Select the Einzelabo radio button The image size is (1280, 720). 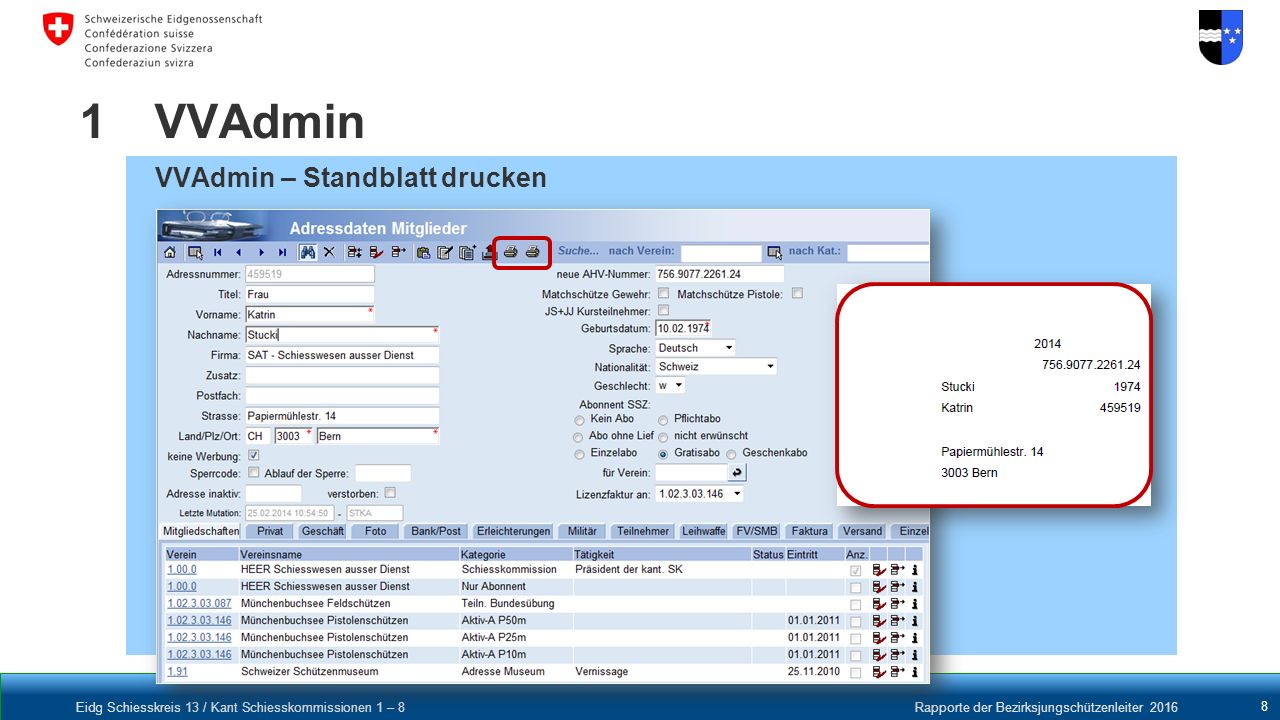580,454
